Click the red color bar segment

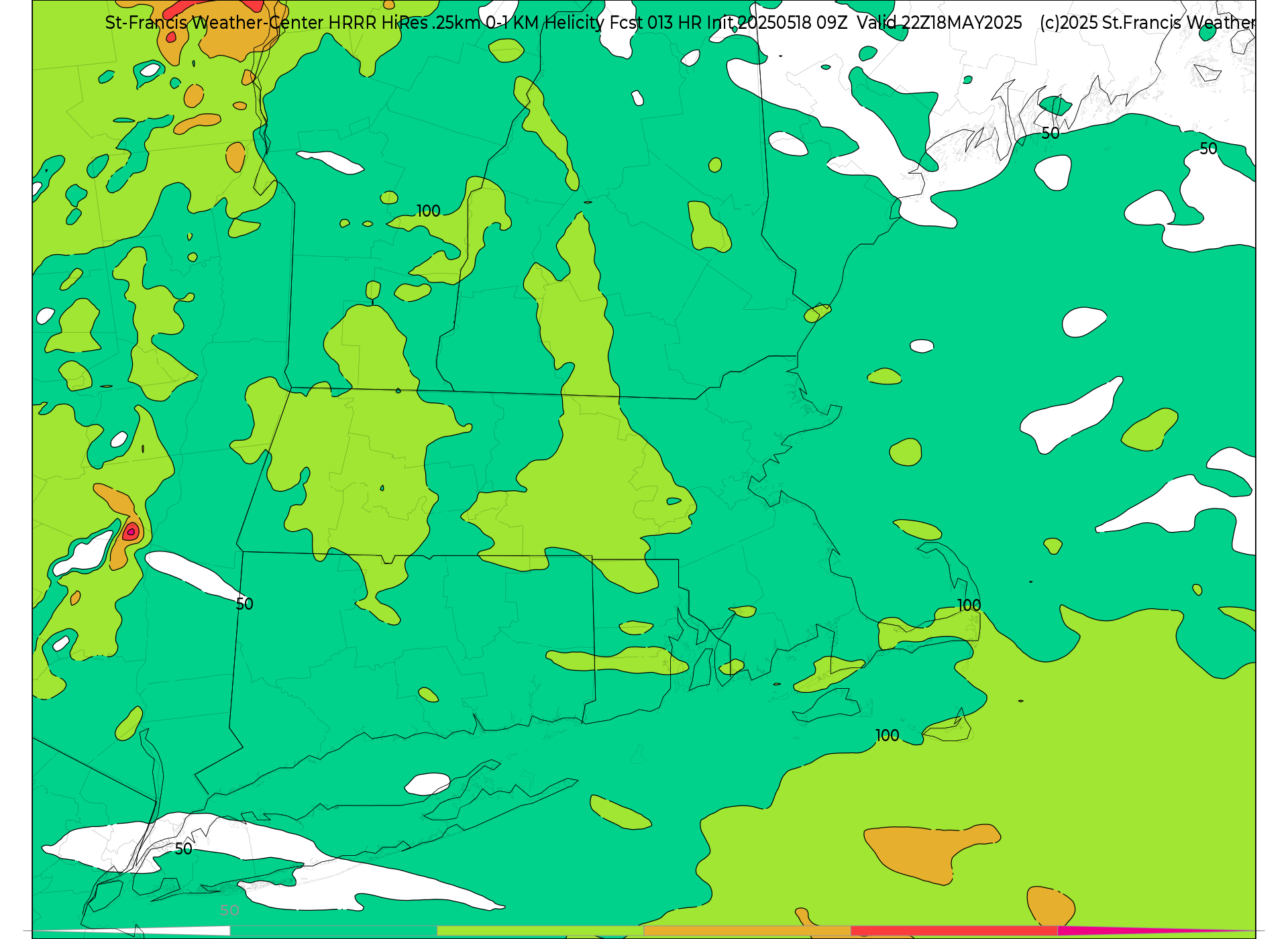coord(954,930)
